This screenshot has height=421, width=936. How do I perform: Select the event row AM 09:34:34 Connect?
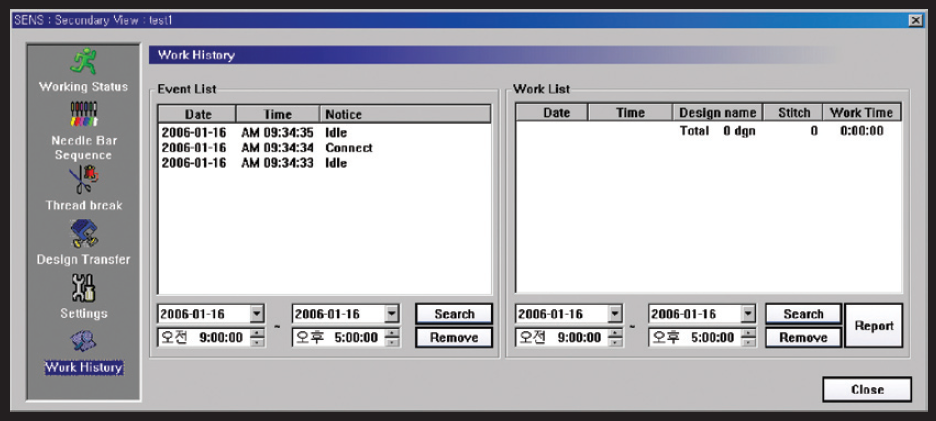(x=324, y=147)
